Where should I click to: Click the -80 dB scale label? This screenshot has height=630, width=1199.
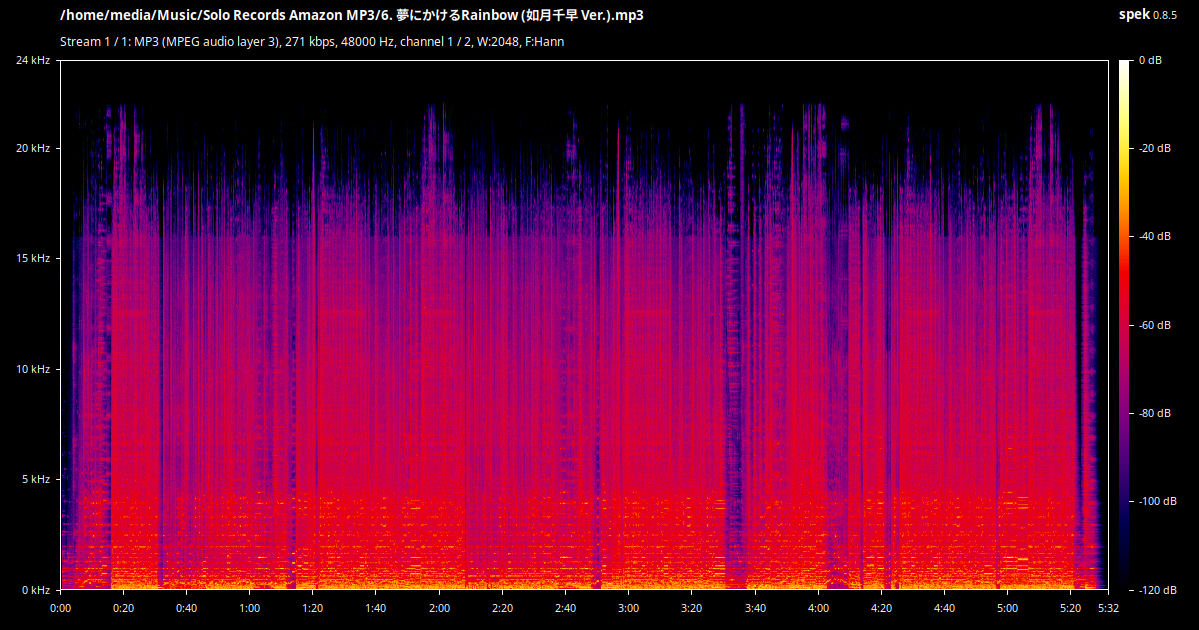[x=1155, y=413]
